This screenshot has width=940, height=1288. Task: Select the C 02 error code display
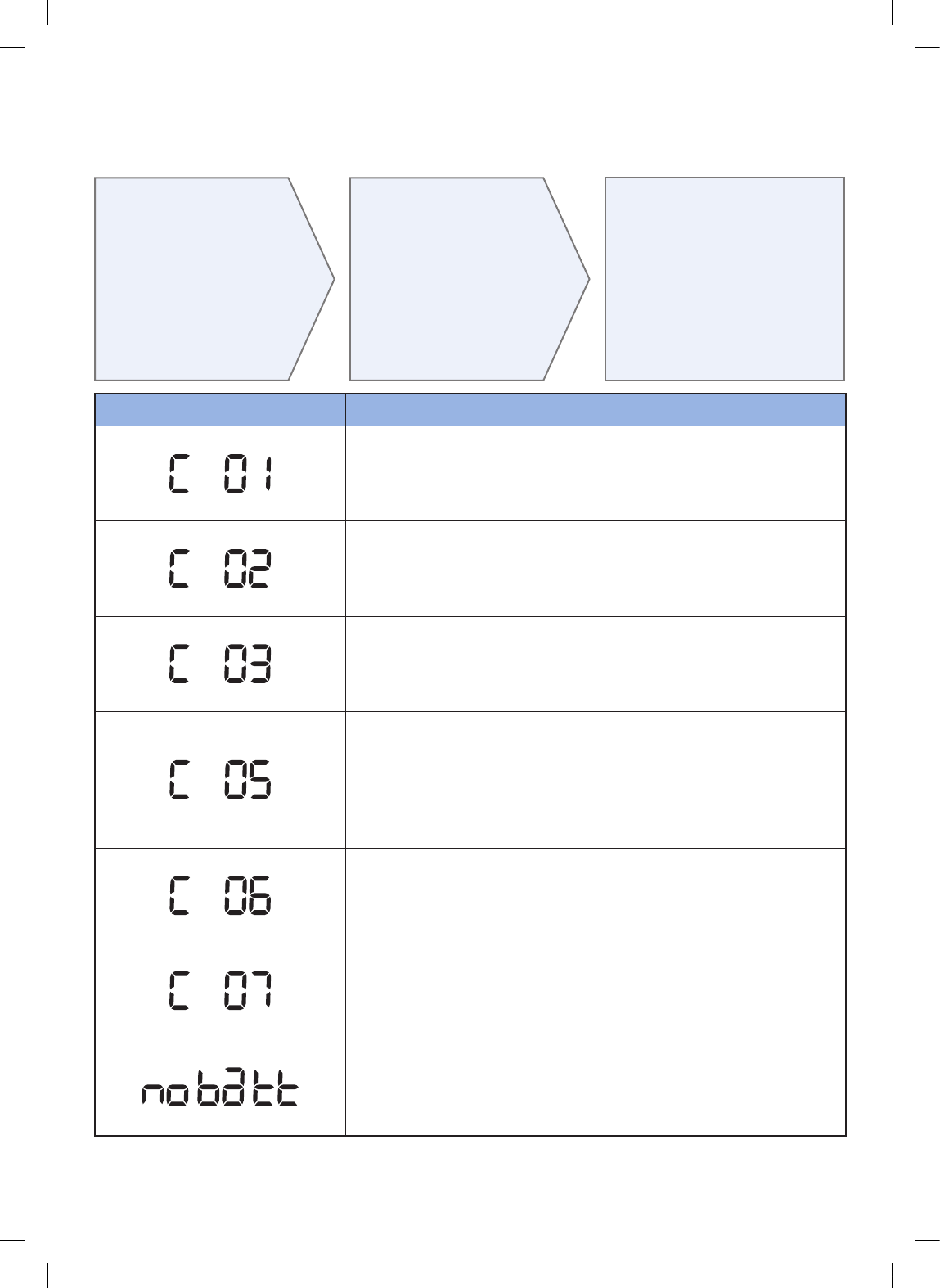(220, 570)
